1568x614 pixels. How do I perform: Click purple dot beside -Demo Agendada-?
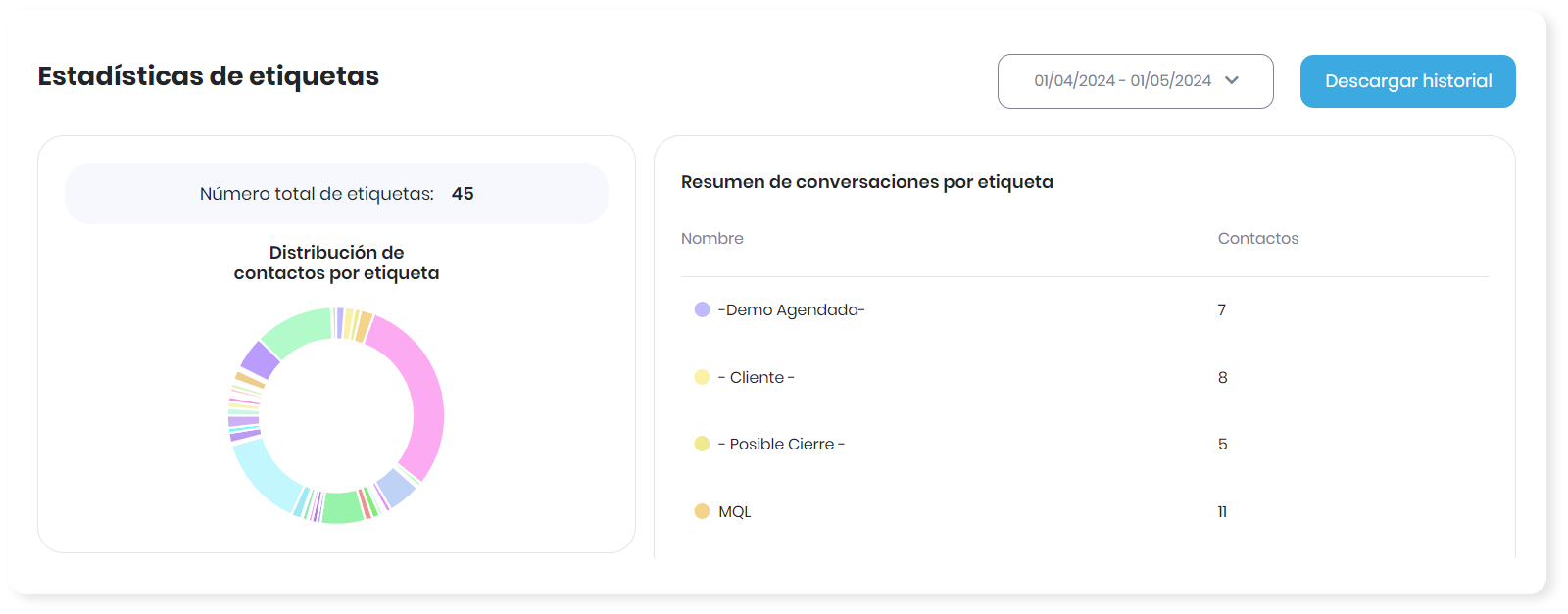tap(702, 309)
